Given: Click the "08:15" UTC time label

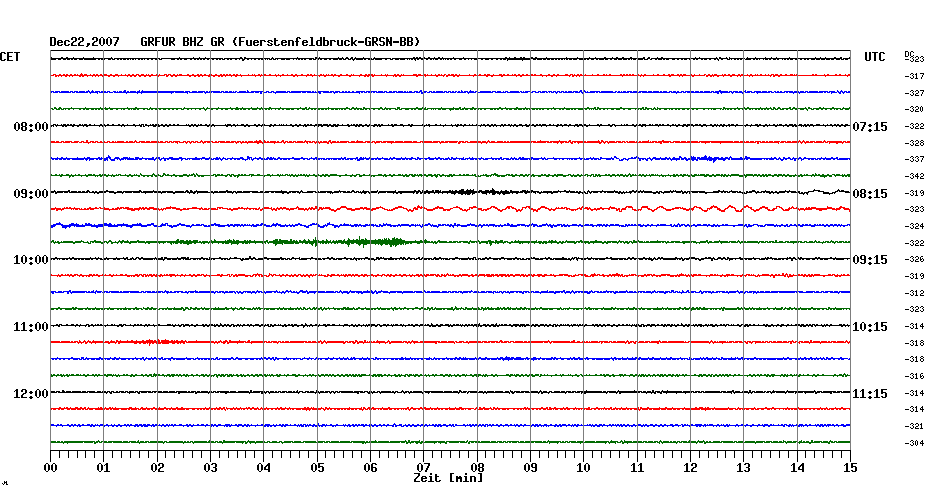Looking at the screenshot, I should click(x=870, y=194).
